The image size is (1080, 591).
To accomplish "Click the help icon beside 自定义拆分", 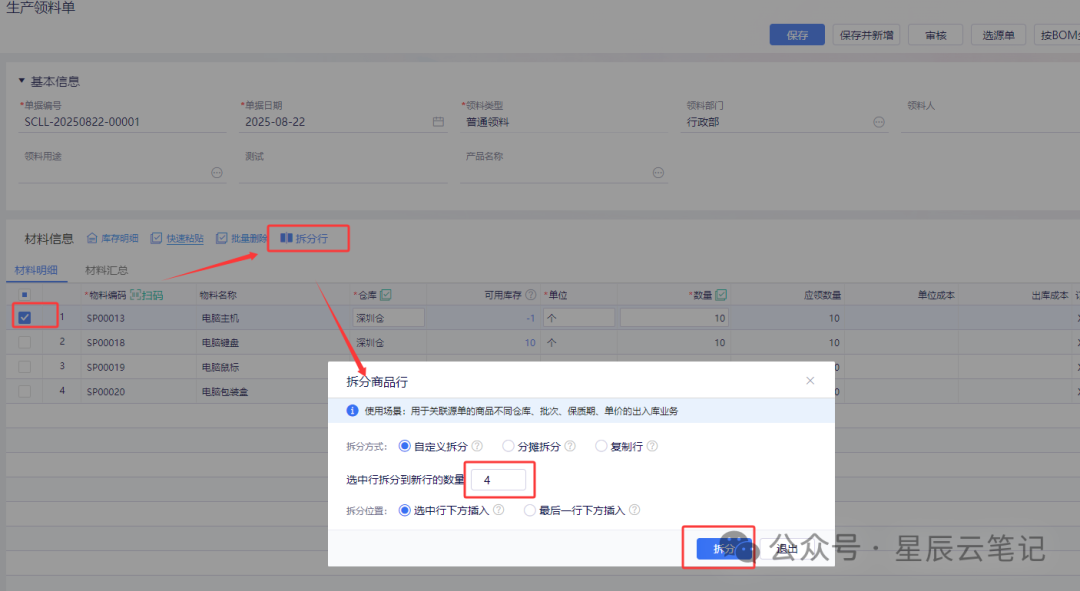I will pyautogui.click(x=477, y=446).
